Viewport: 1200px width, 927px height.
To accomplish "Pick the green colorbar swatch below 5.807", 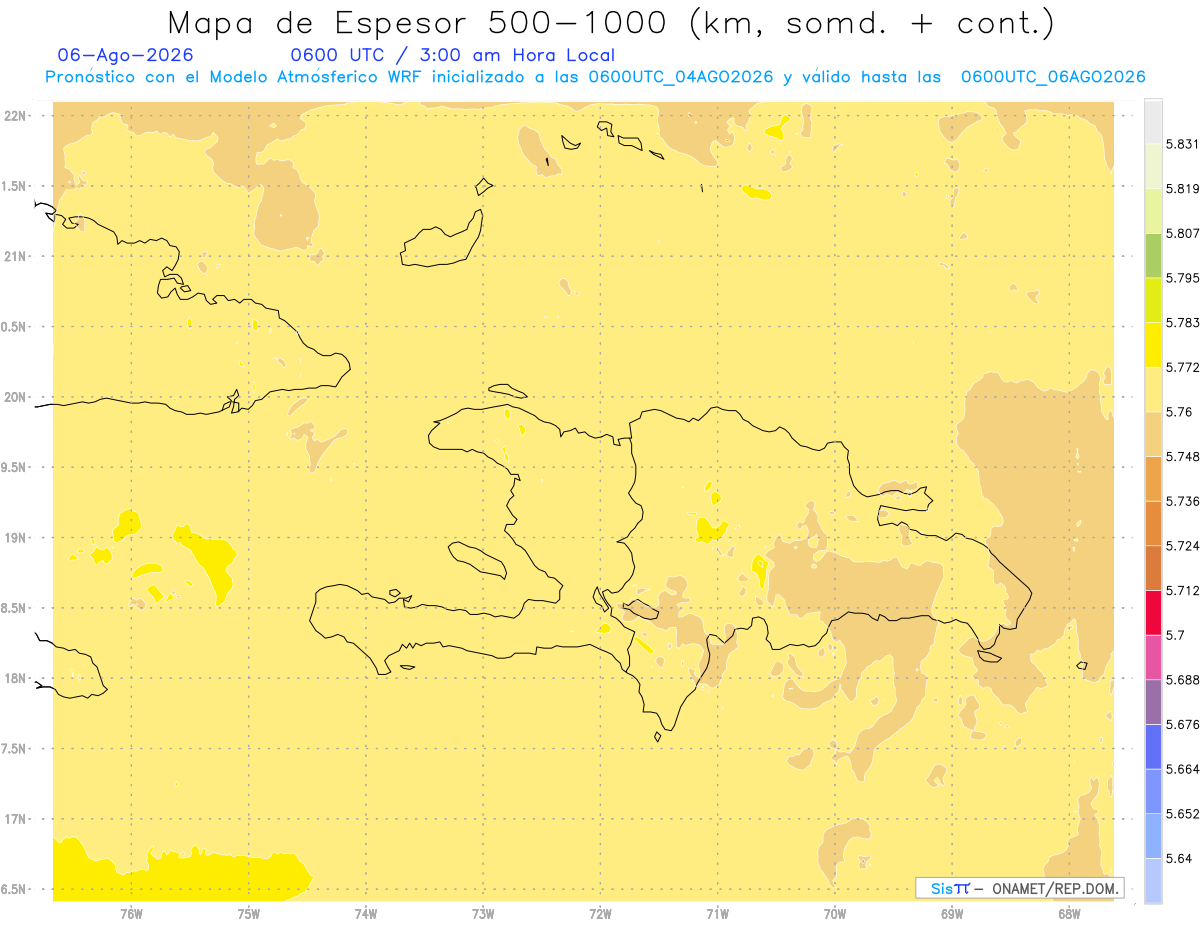I will coord(1153,256).
